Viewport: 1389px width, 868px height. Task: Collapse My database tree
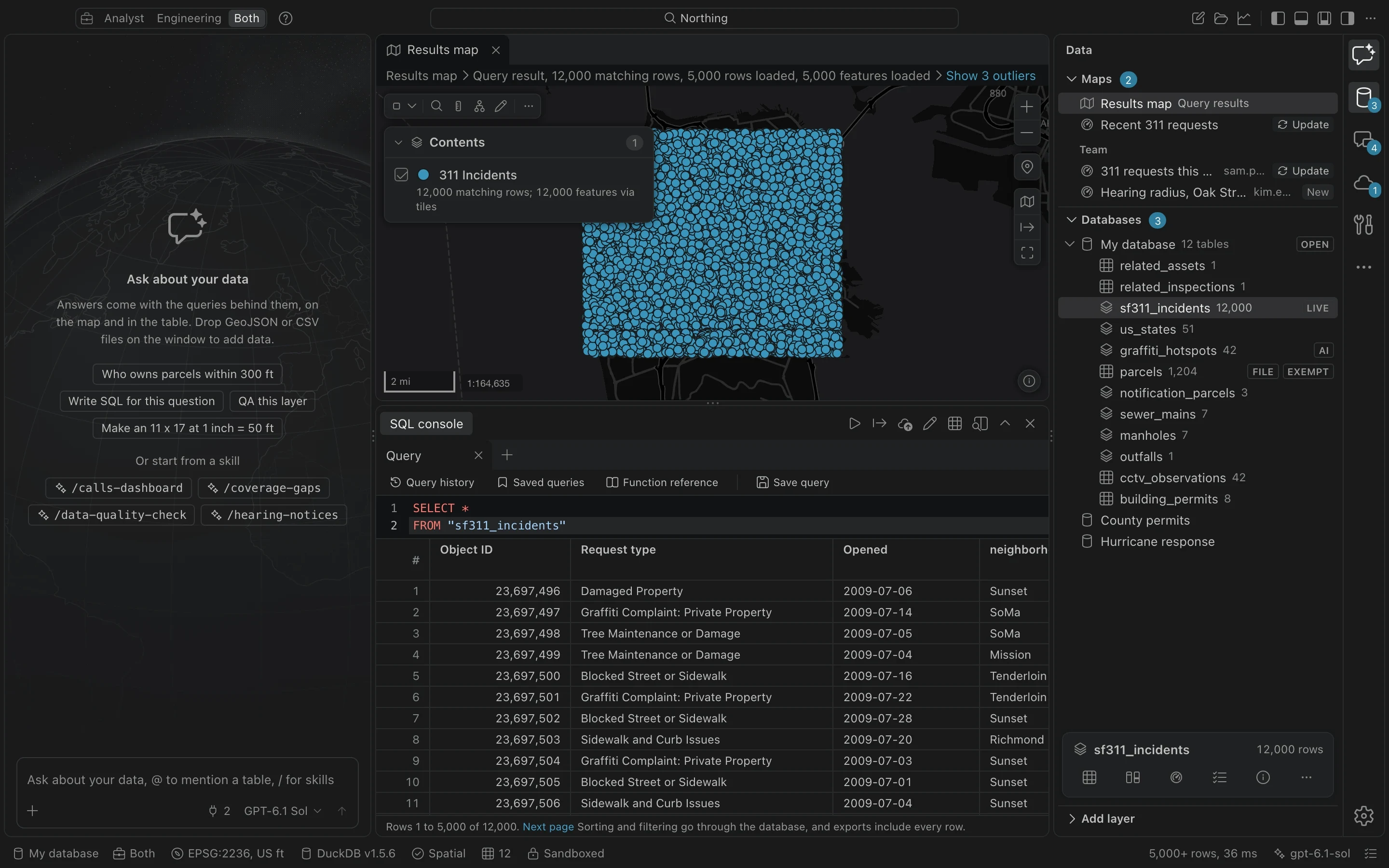tap(1069, 244)
